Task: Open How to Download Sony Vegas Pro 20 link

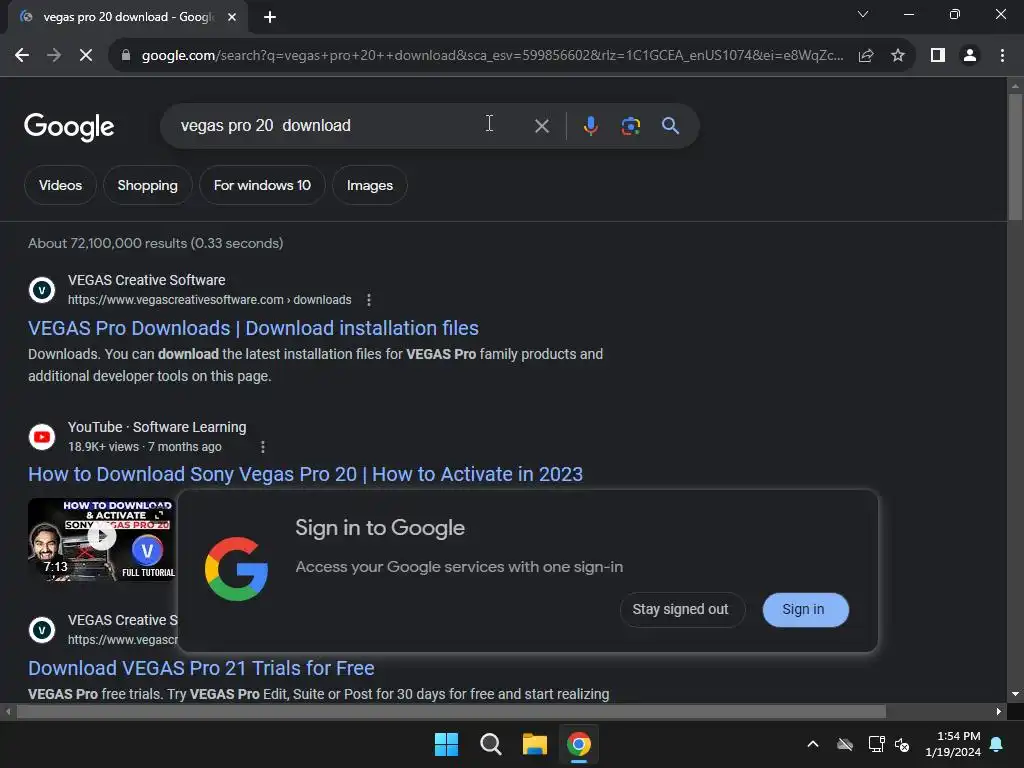Action: click(305, 474)
